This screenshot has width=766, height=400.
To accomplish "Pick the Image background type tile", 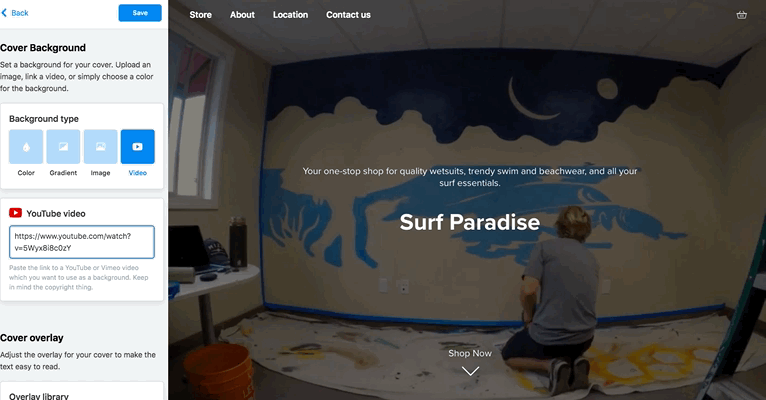I will click(x=101, y=147).
